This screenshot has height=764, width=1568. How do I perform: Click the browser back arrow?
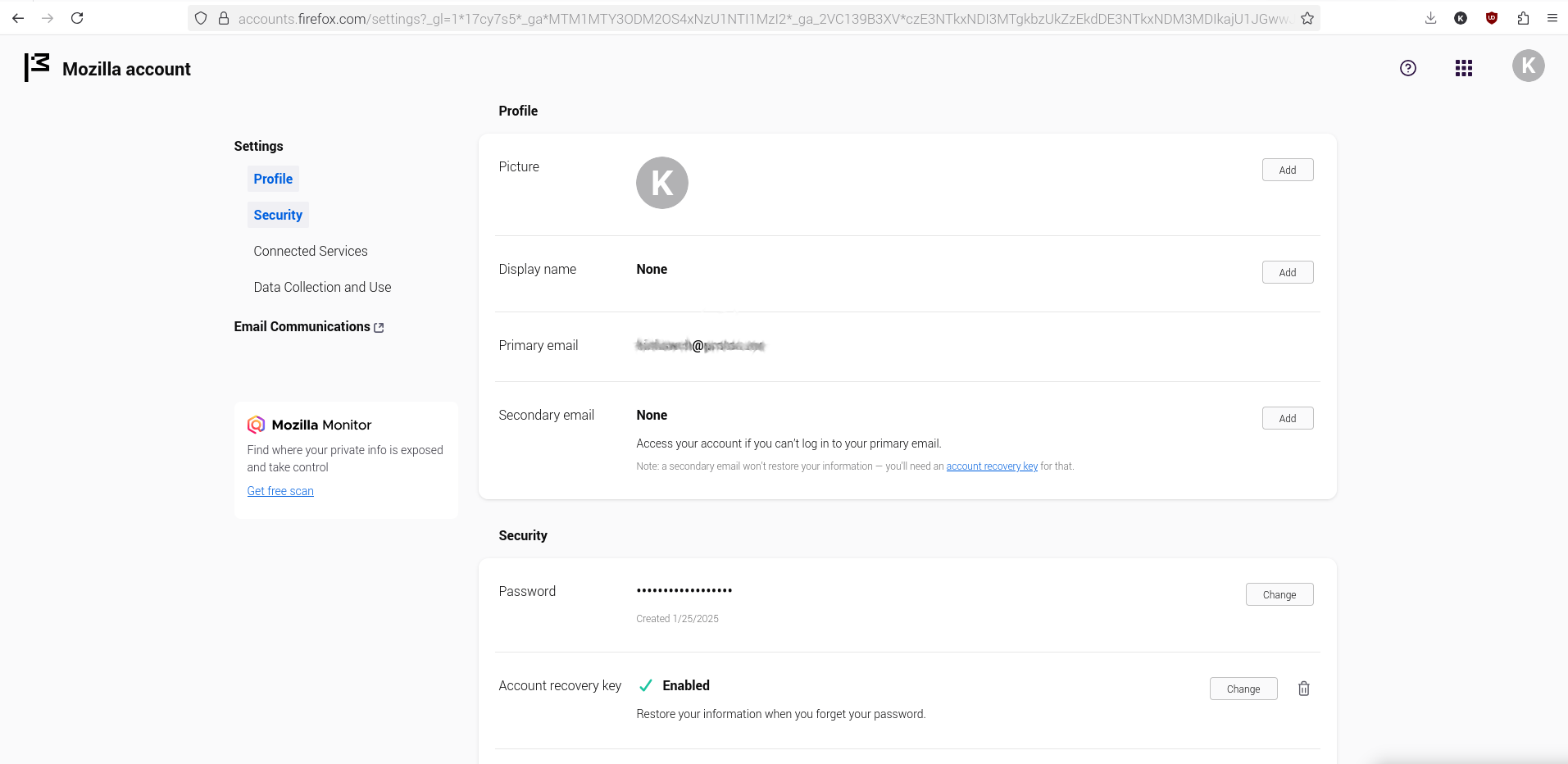tap(18, 18)
